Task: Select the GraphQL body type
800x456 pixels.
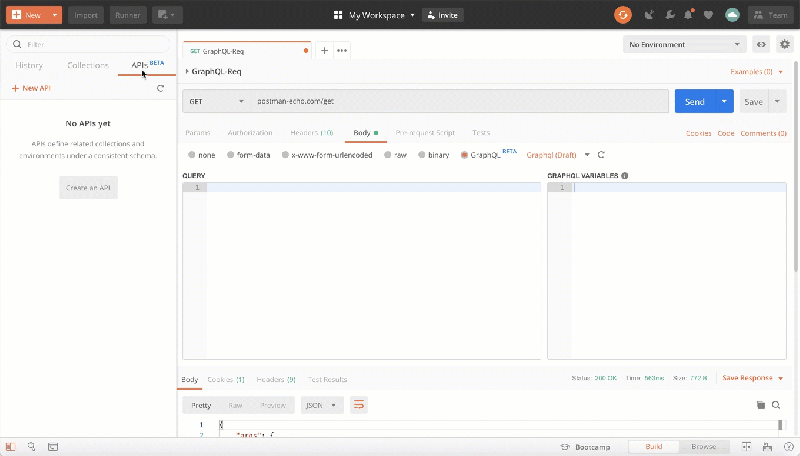Action: 464,155
